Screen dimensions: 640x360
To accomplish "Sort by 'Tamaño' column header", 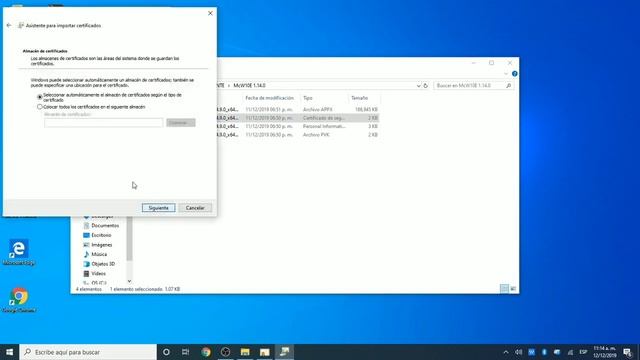I will point(360,98).
